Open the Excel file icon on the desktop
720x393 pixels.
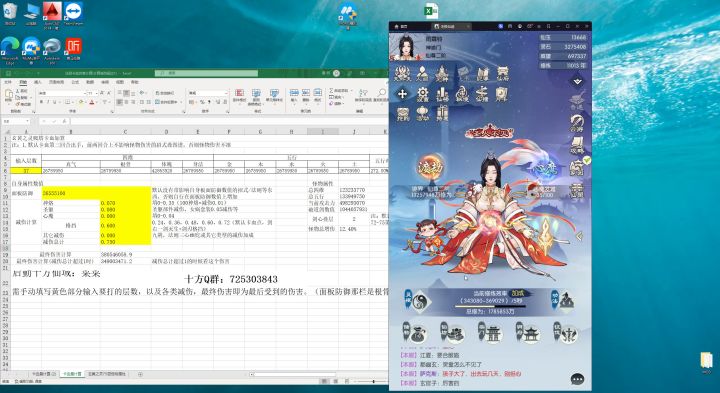point(431,11)
